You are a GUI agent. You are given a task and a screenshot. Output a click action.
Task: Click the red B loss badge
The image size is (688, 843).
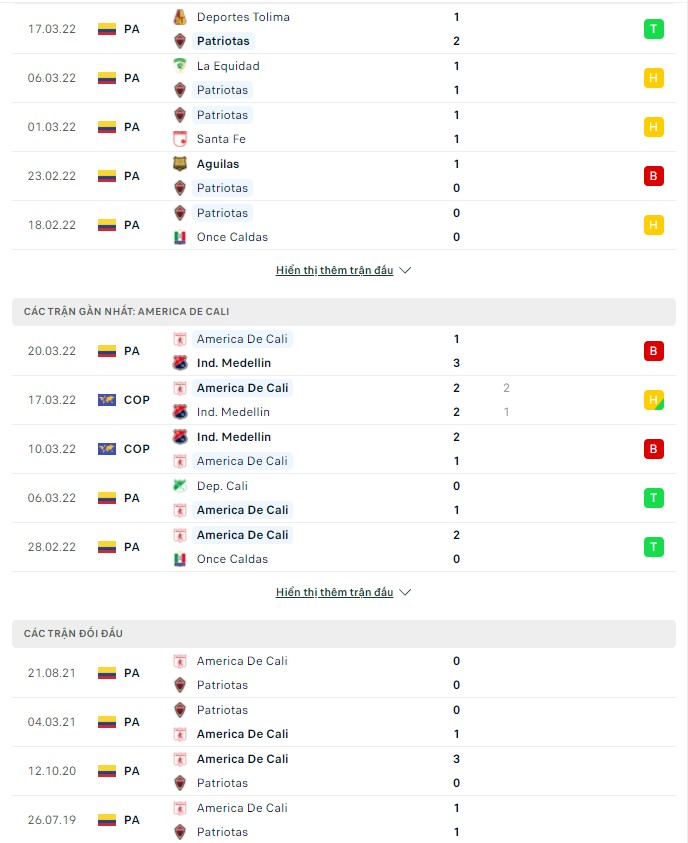pos(654,176)
